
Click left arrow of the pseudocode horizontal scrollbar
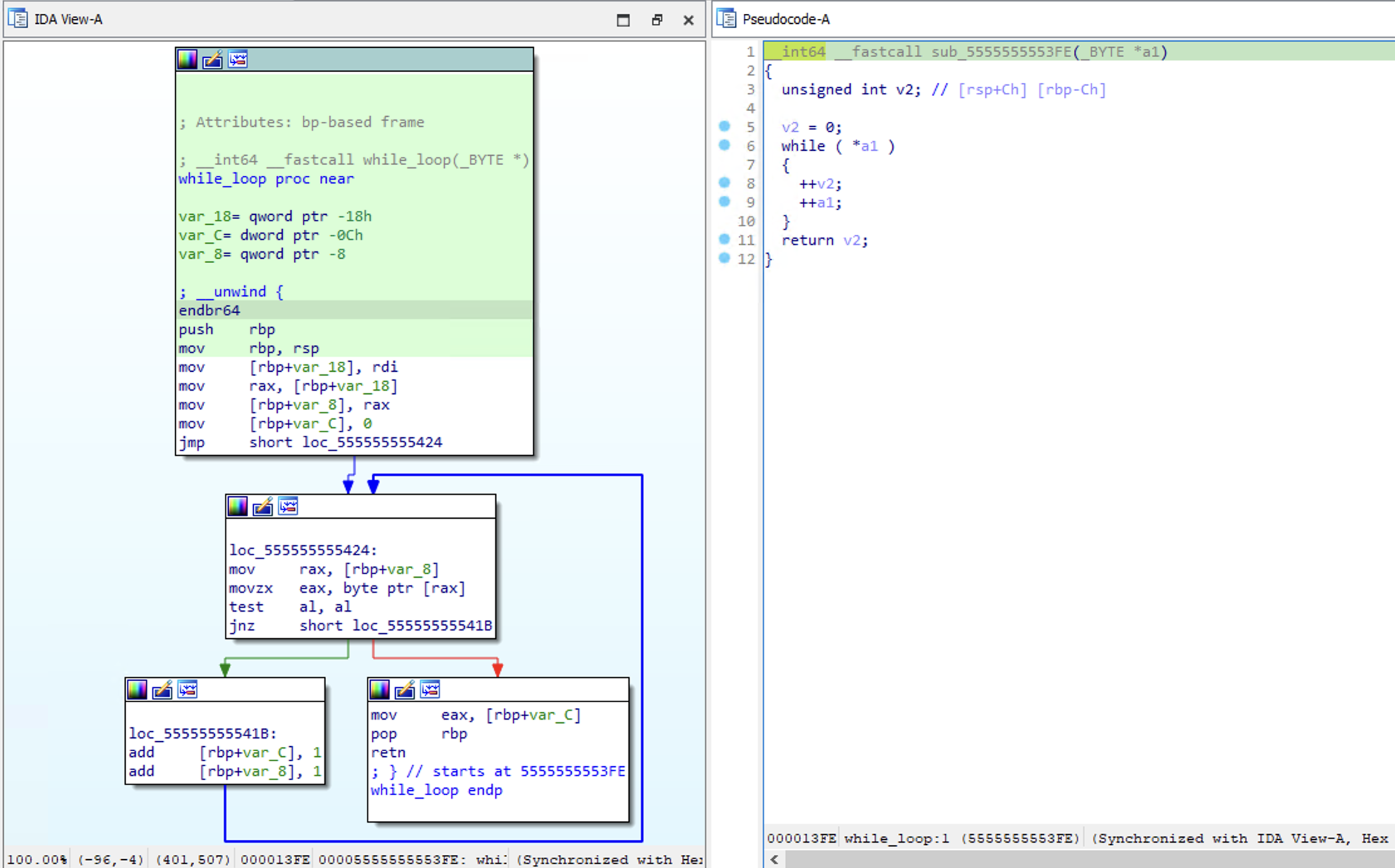tap(774, 859)
